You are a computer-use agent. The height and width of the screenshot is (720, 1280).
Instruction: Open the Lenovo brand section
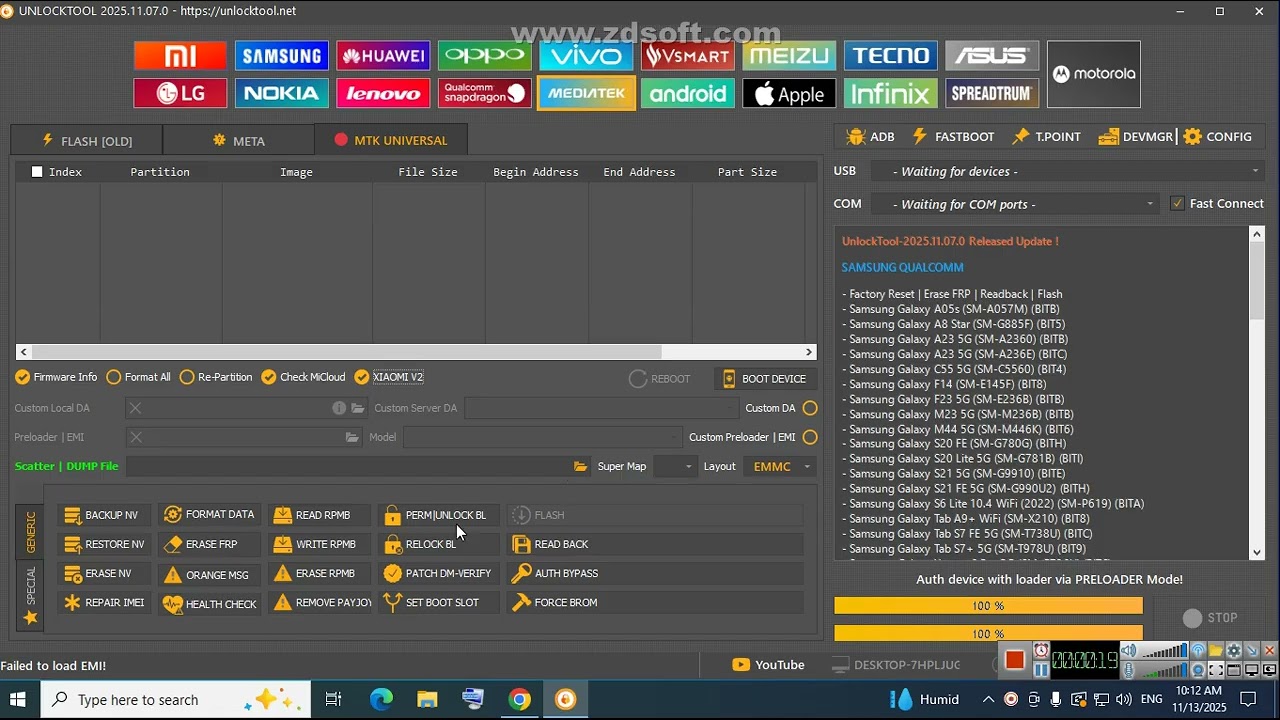(x=383, y=93)
